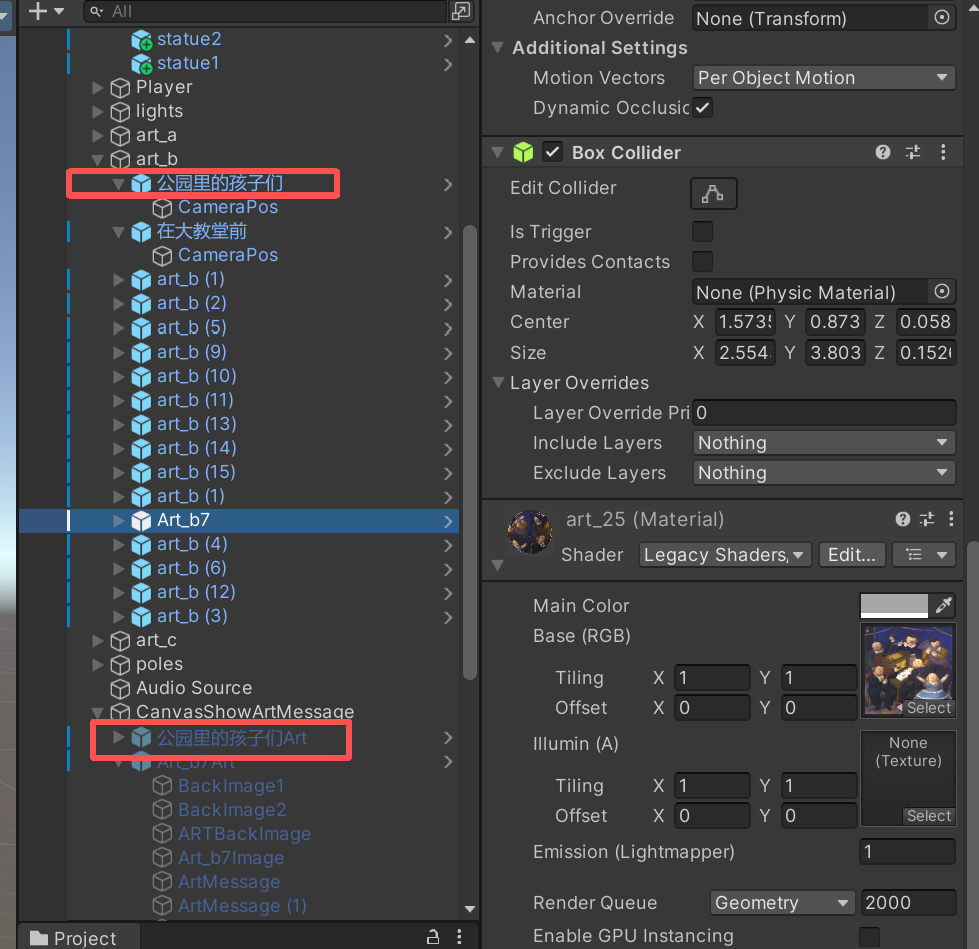
Task: Click the statue1 prefab cube icon
Action: pyautogui.click(x=142, y=64)
